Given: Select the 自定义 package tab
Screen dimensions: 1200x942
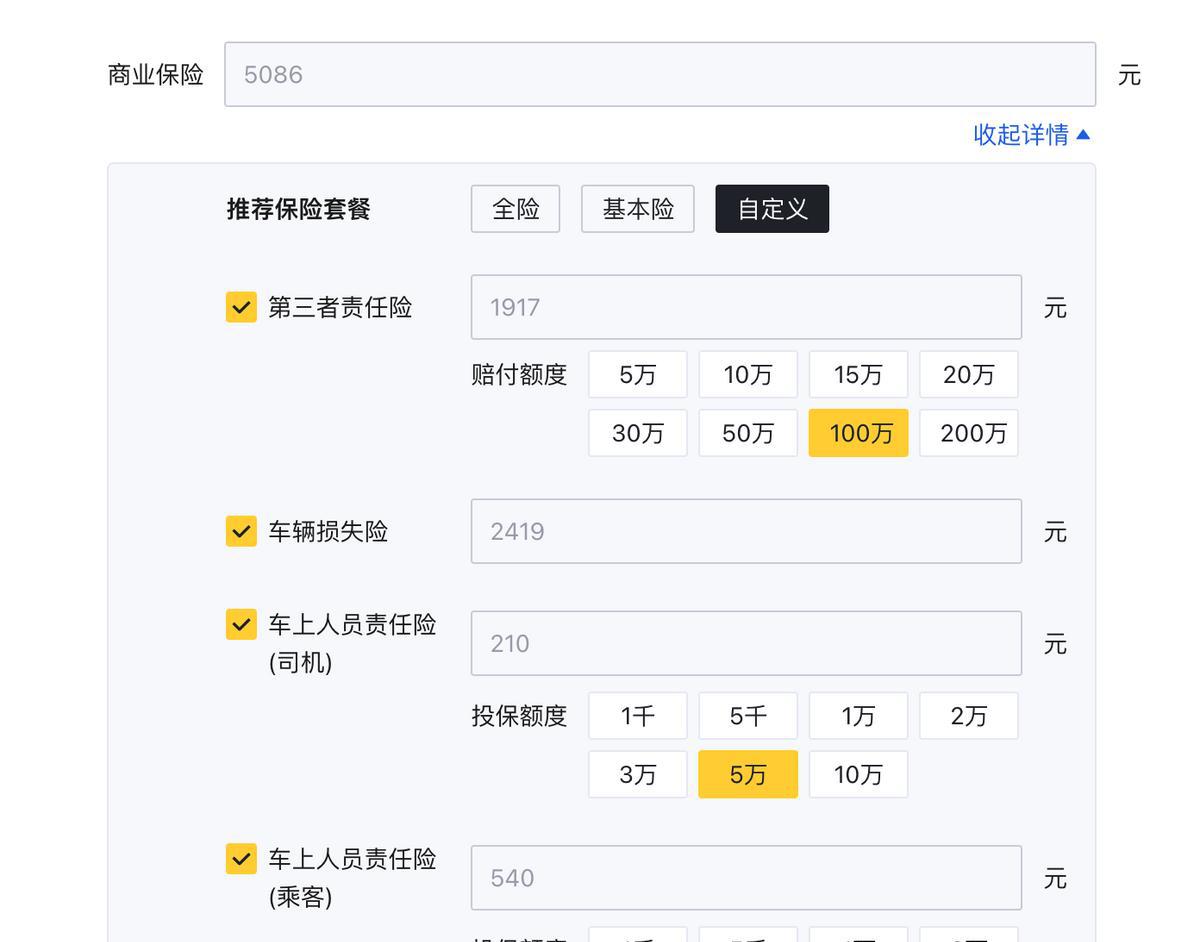Looking at the screenshot, I should pyautogui.click(x=772, y=209).
